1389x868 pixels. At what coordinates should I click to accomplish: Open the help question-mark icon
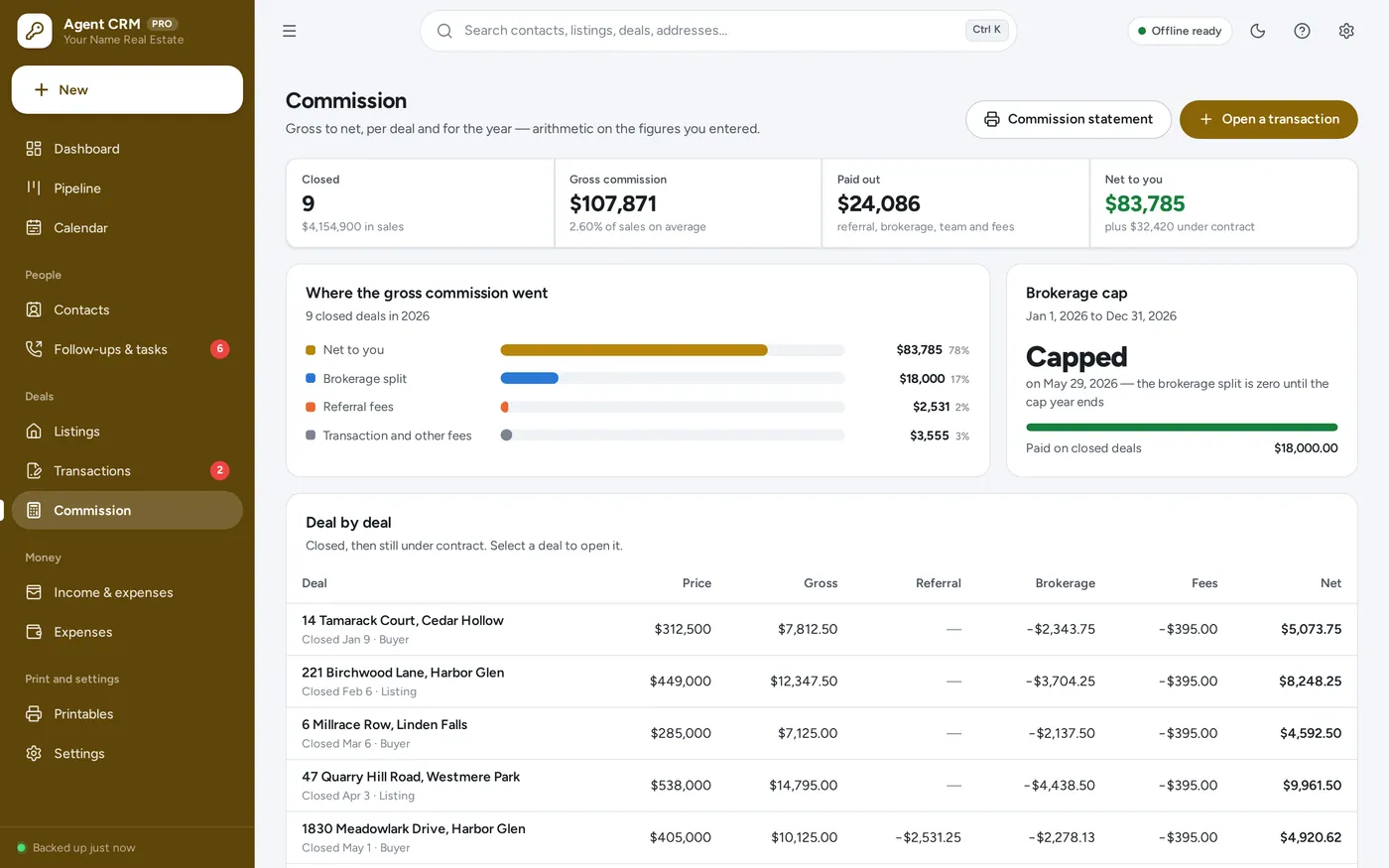[1303, 31]
